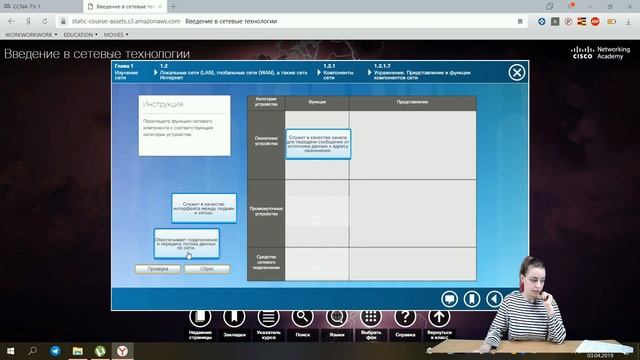This screenshot has height=360, width=640.
Task: Open File Explorer from the taskbar
Action: pyautogui.click(x=78, y=351)
